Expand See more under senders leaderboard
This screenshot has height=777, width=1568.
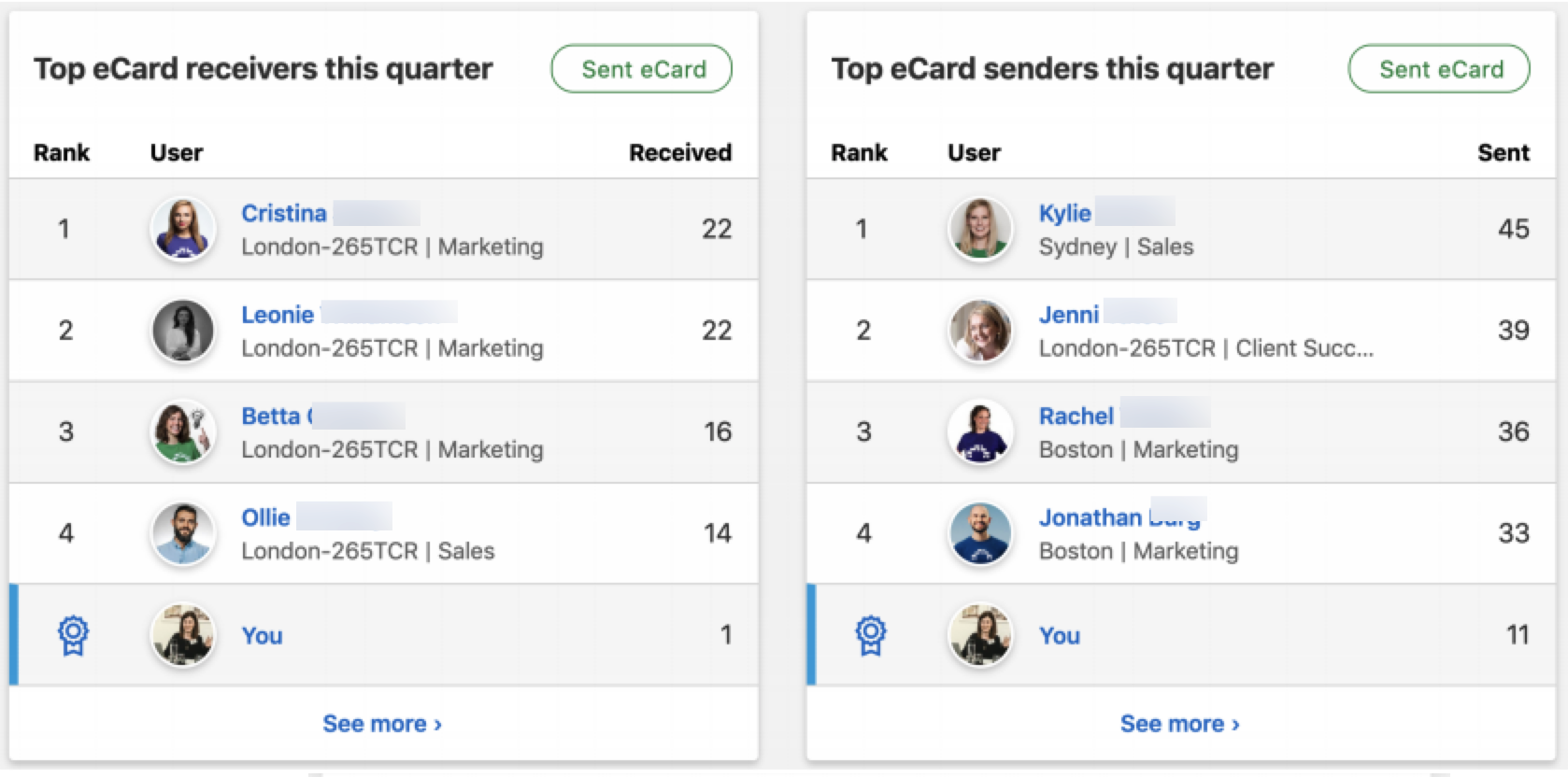(x=1181, y=722)
